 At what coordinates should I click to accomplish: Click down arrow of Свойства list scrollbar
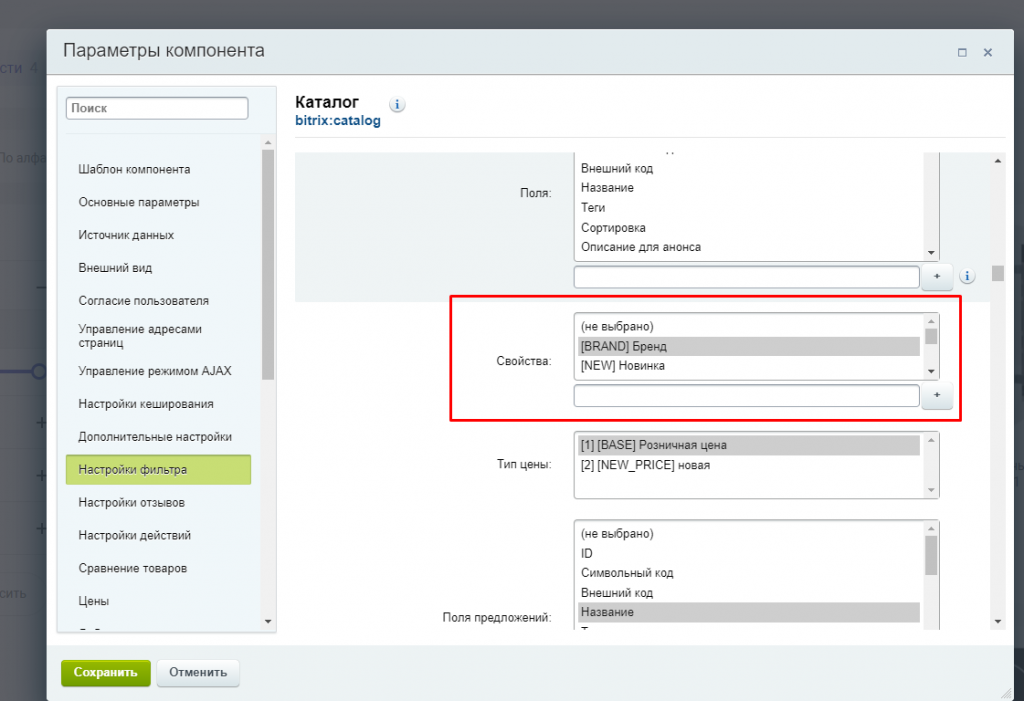pyautogui.click(x=931, y=372)
